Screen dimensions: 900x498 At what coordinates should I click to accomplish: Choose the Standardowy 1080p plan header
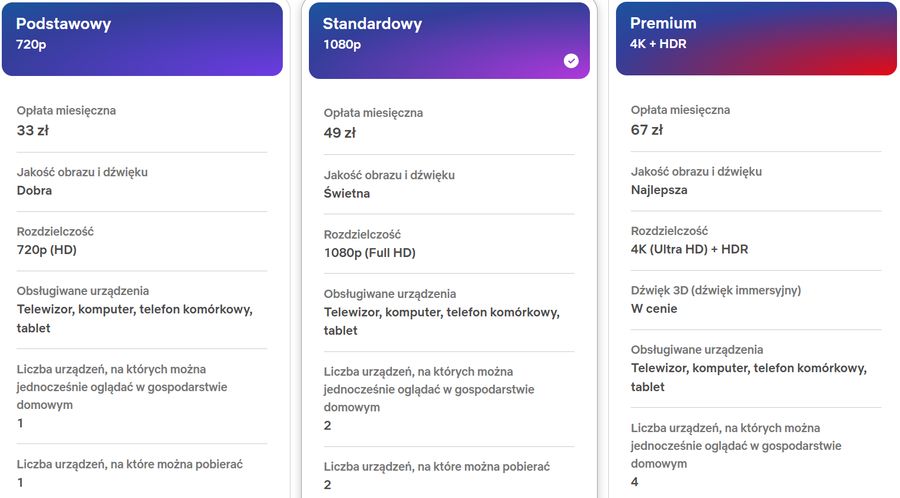(x=449, y=41)
